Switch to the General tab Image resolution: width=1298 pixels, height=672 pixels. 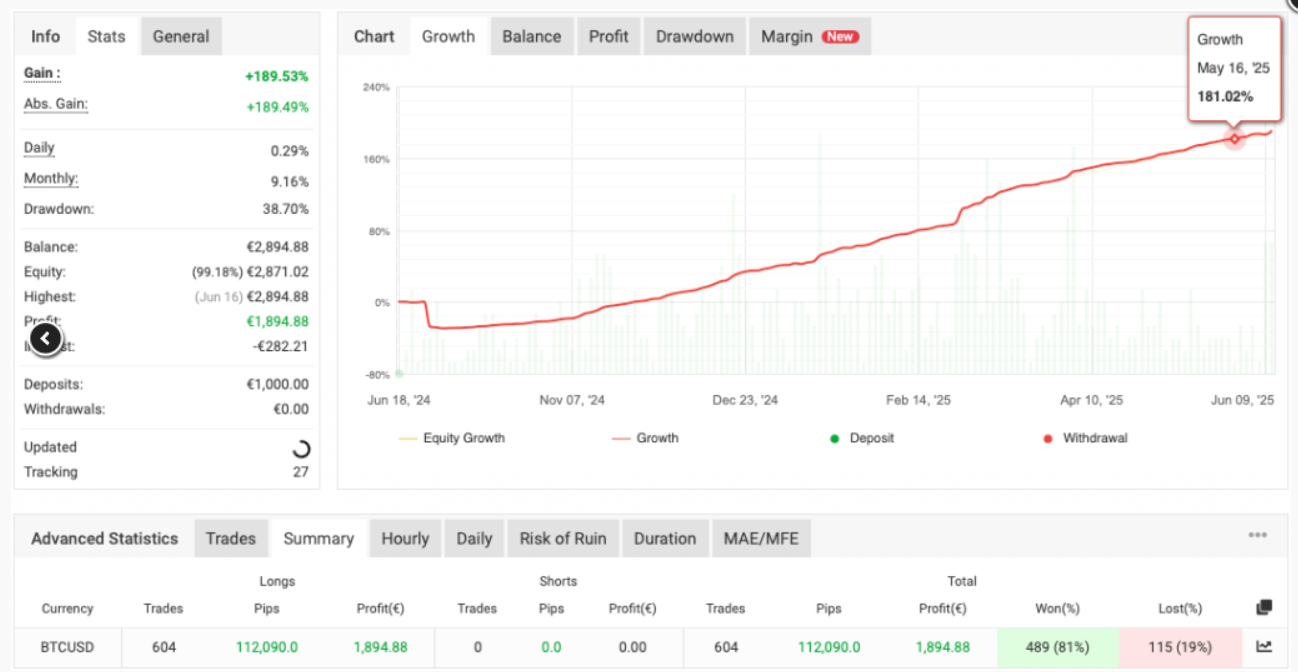pyautogui.click(x=181, y=37)
